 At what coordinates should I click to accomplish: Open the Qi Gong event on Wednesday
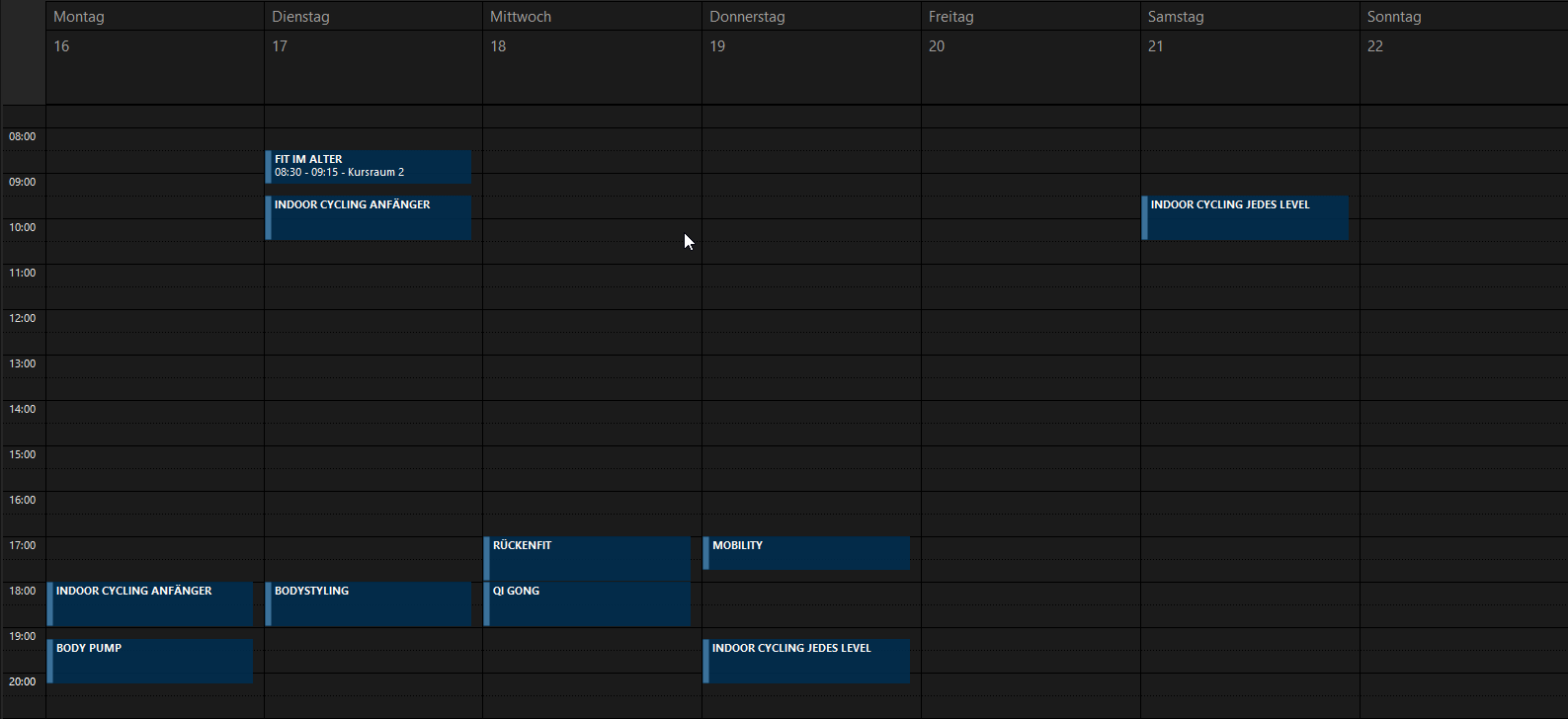click(x=588, y=603)
